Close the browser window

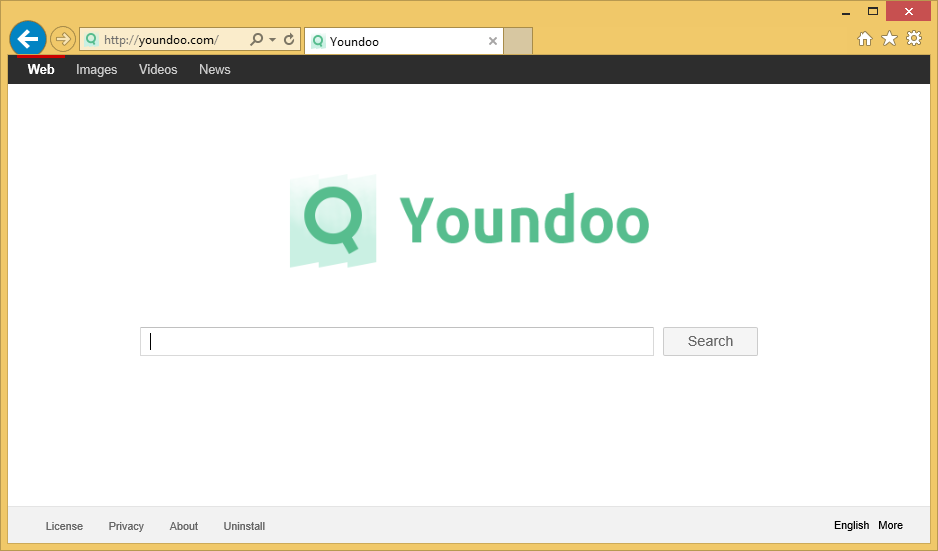pos(909,11)
